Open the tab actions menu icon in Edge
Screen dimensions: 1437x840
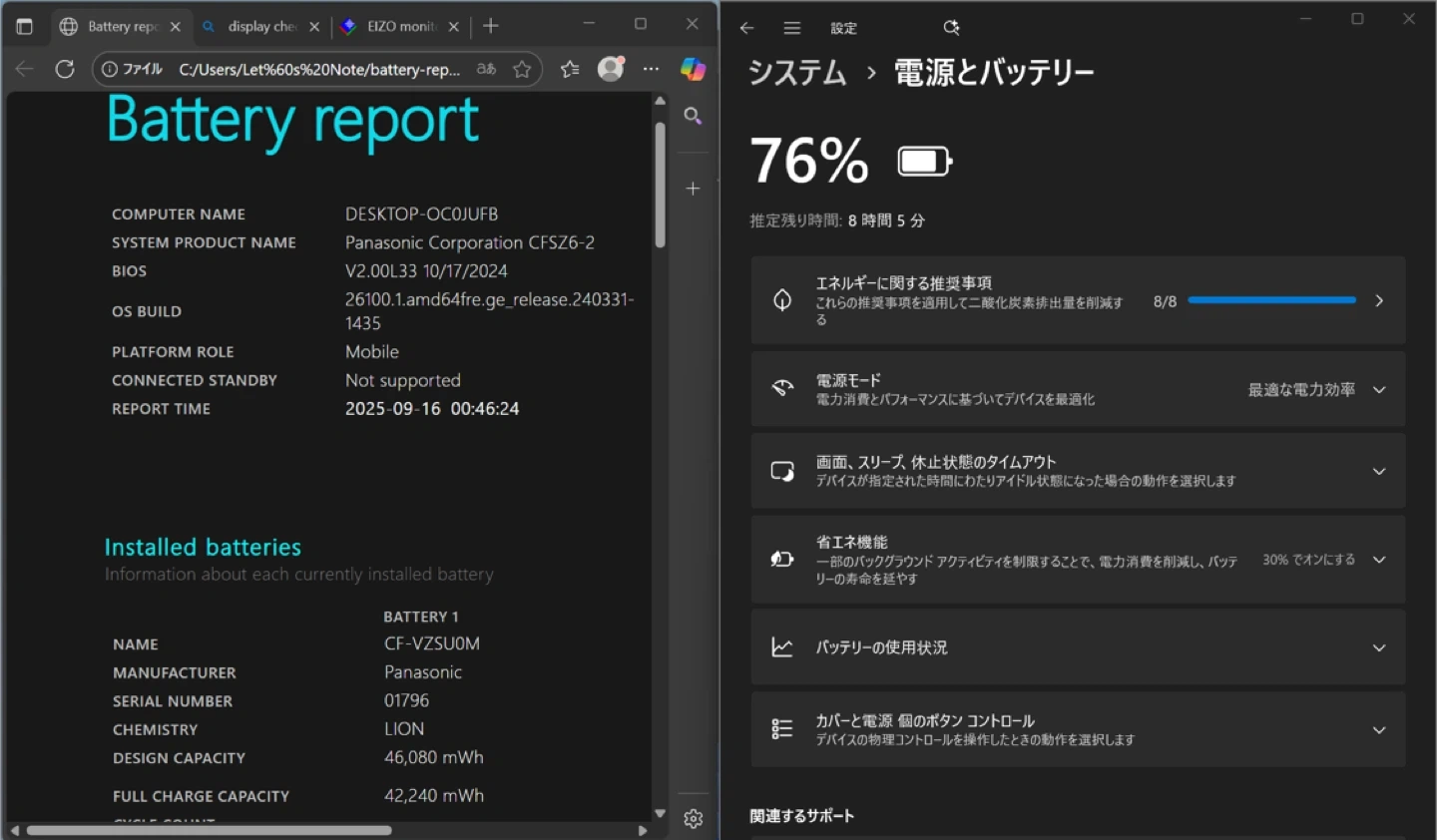(x=25, y=26)
